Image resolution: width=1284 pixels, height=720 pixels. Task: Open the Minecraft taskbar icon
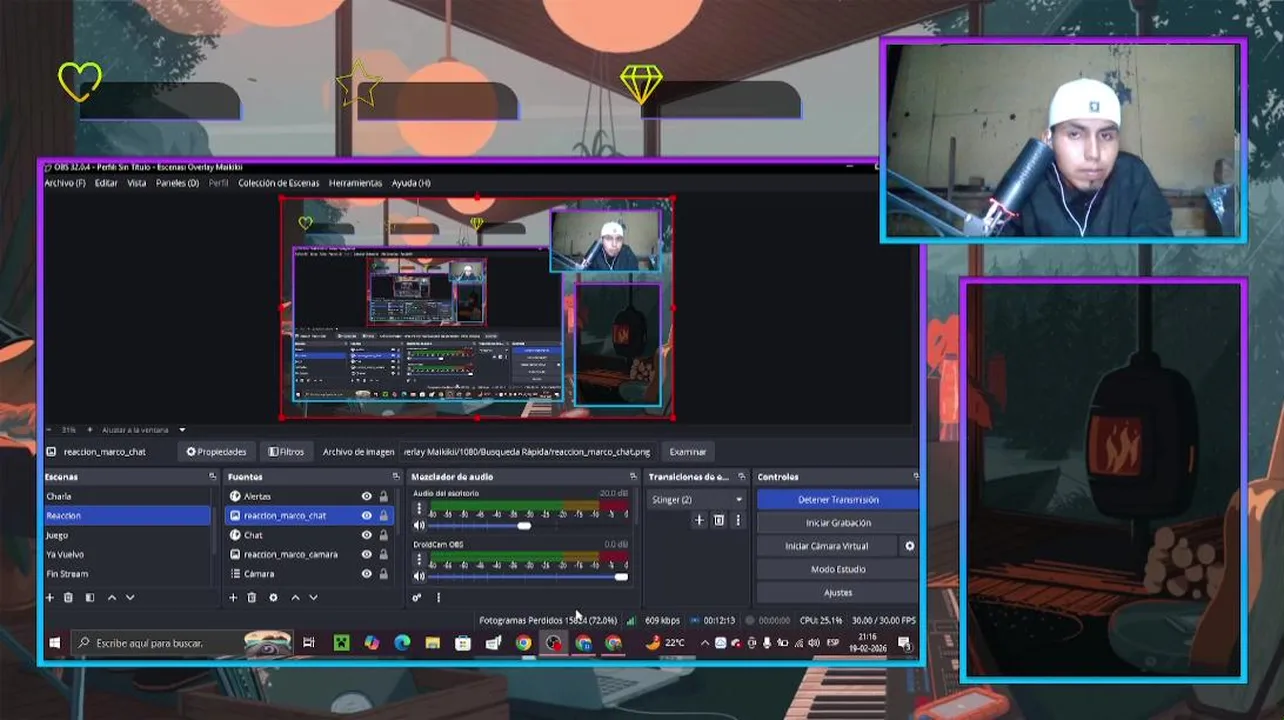341,643
